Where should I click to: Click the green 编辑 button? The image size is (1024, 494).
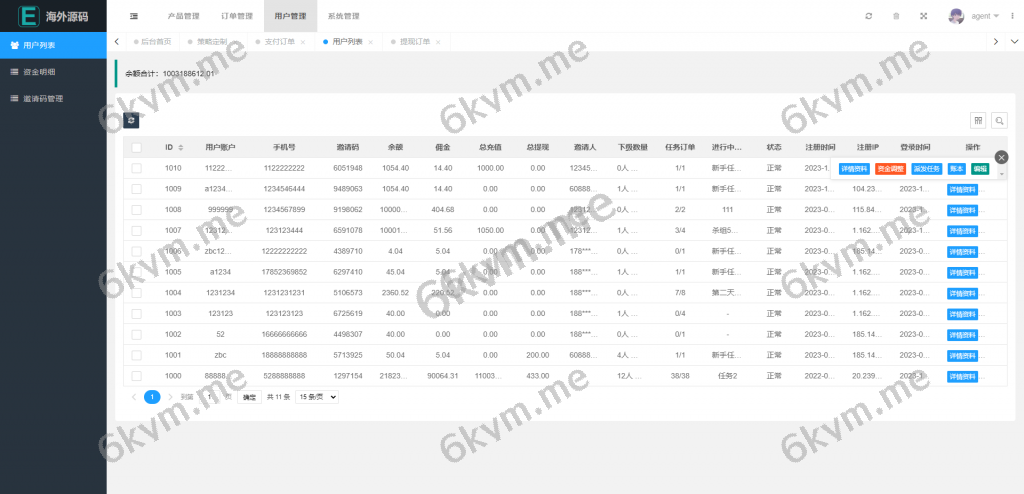[x=980, y=169]
